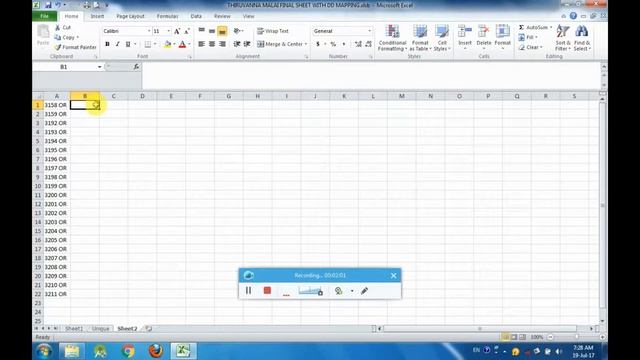Image resolution: width=640 pixels, height=360 pixels.
Task: Click the Windows Start button
Action: pos(44,351)
